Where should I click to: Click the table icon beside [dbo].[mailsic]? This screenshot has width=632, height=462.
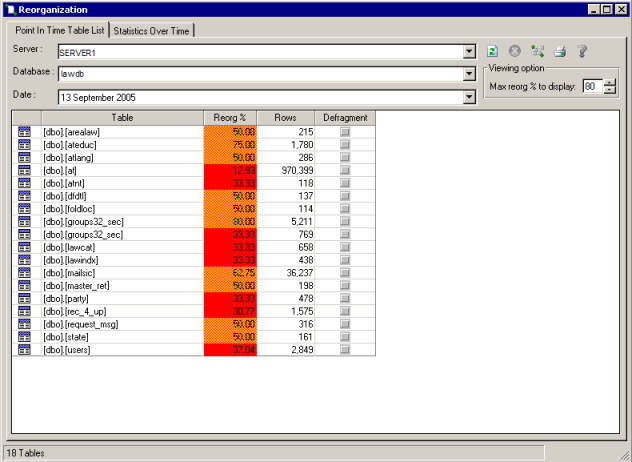coord(24,273)
